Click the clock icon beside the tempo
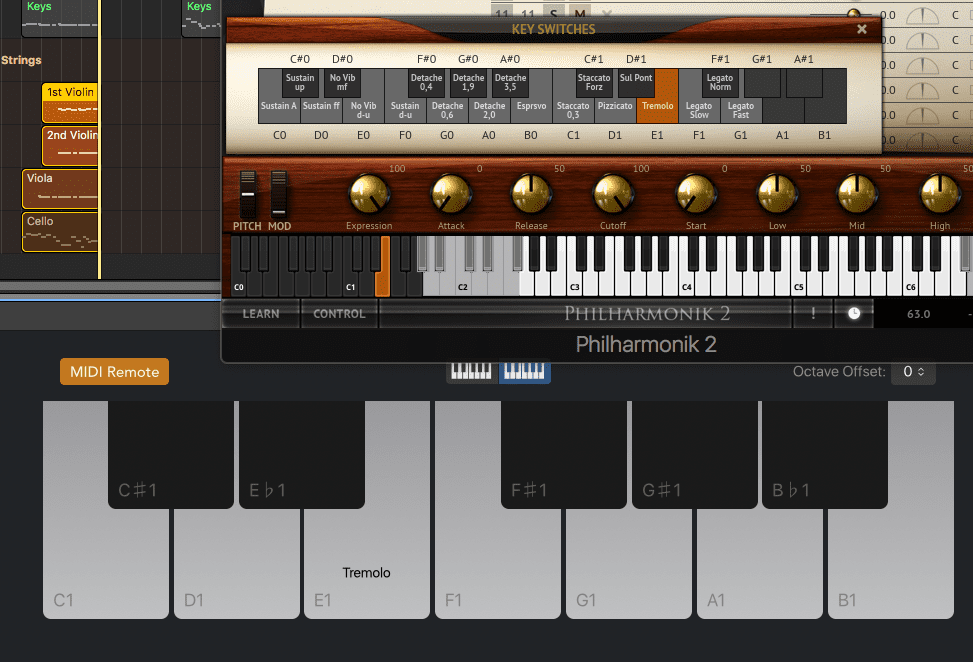This screenshot has height=662, width=973. (854, 313)
